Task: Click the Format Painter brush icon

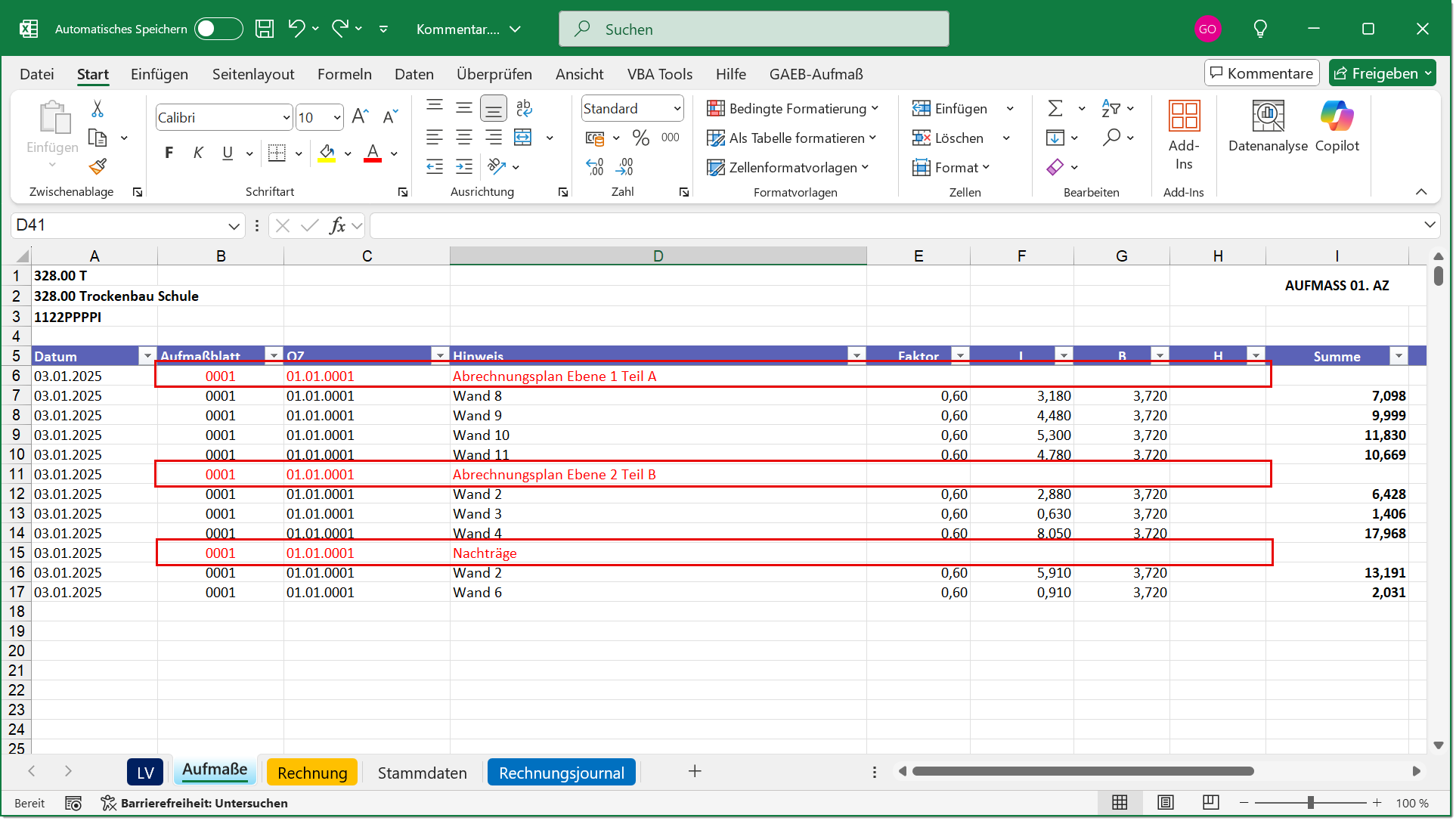Action: (x=98, y=166)
